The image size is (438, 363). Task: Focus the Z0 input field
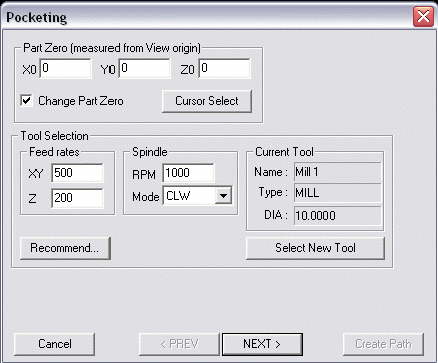click(224, 69)
